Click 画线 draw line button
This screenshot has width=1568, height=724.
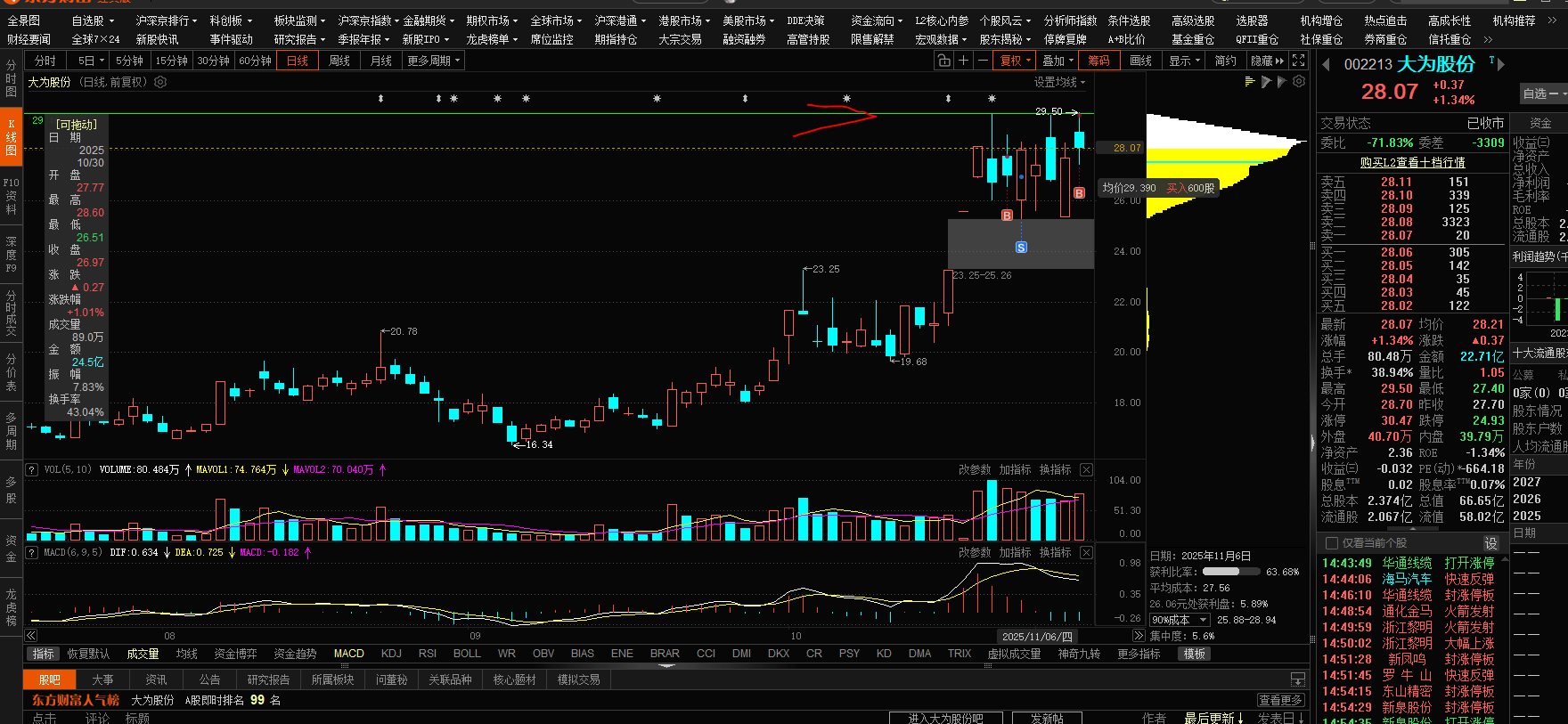1141,61
